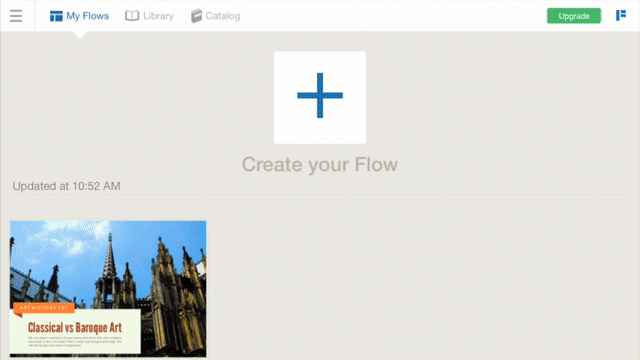Open the blue flag icon beside Upgrade
The image size is (640, 360).
pyautogui.click(x=621, y=16)
